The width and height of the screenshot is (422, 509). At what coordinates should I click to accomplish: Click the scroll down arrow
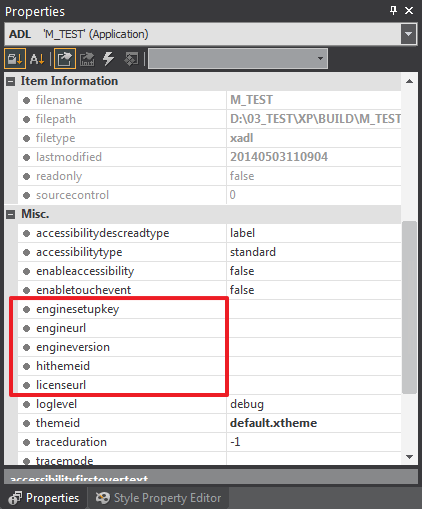point(410,457)
